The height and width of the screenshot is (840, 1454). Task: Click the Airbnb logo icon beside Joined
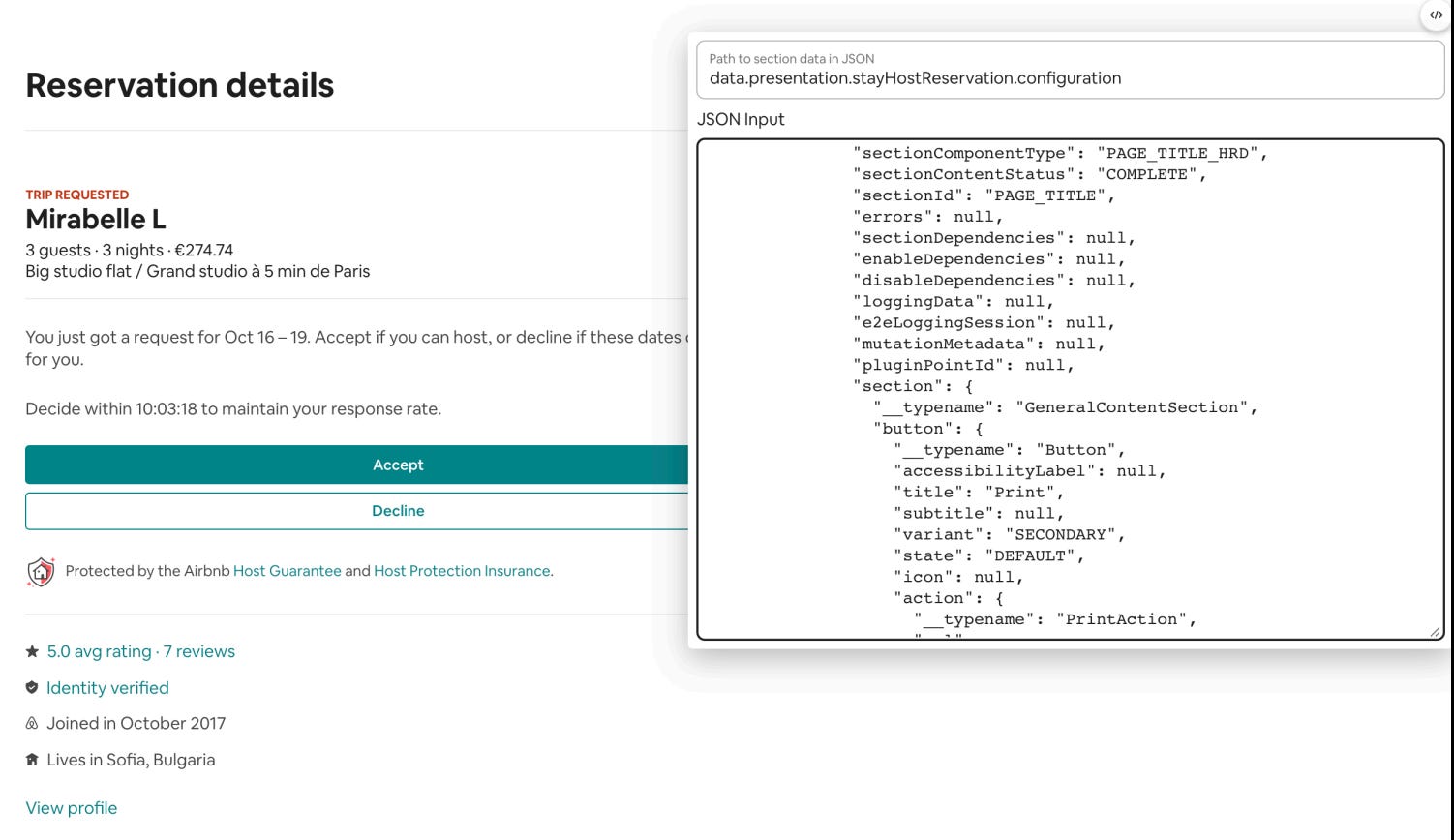pos(32,723)
